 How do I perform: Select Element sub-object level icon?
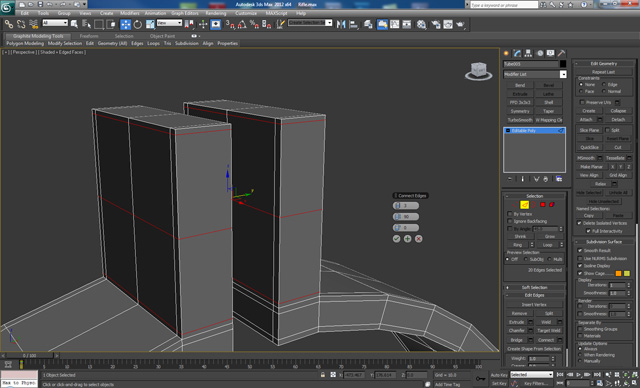click(552, 204)
